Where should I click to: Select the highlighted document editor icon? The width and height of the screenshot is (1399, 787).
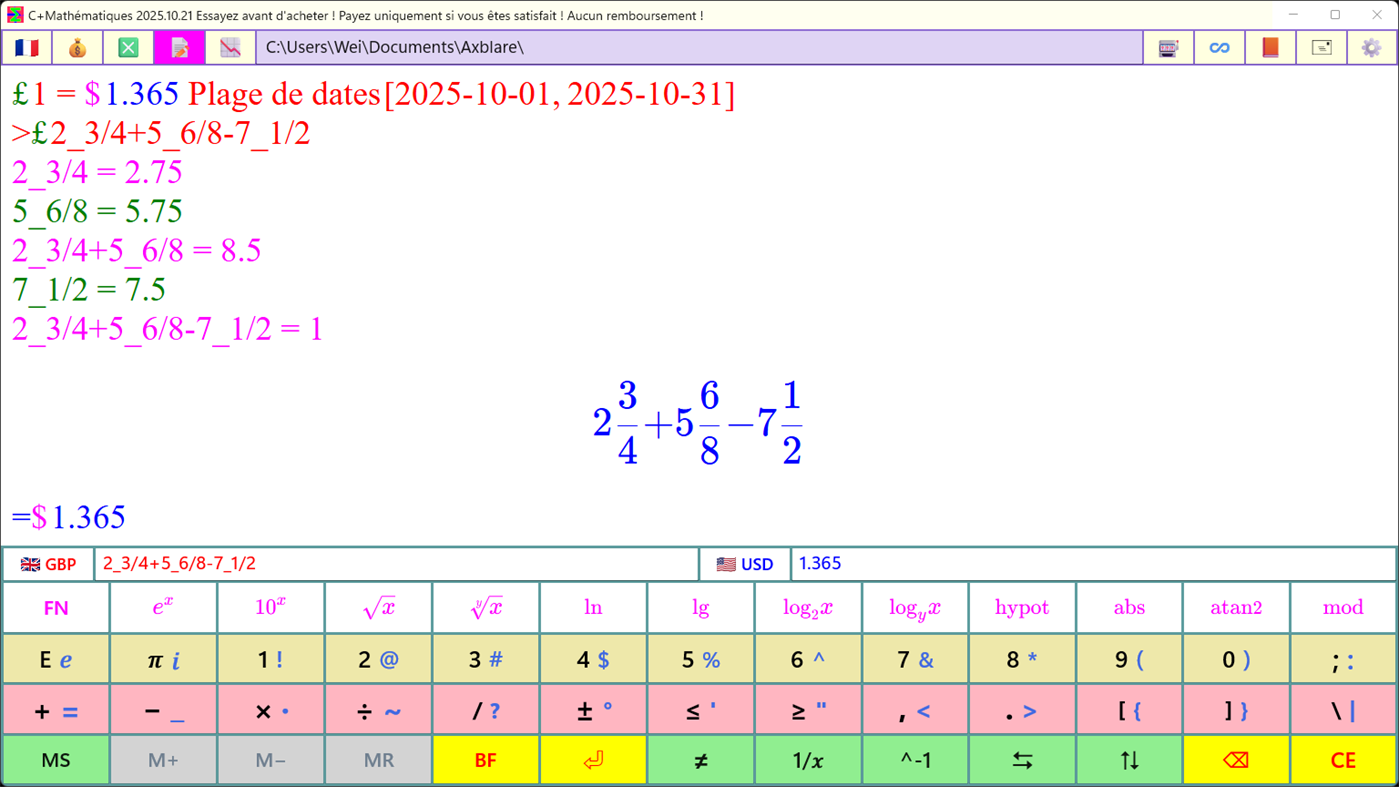179,47
